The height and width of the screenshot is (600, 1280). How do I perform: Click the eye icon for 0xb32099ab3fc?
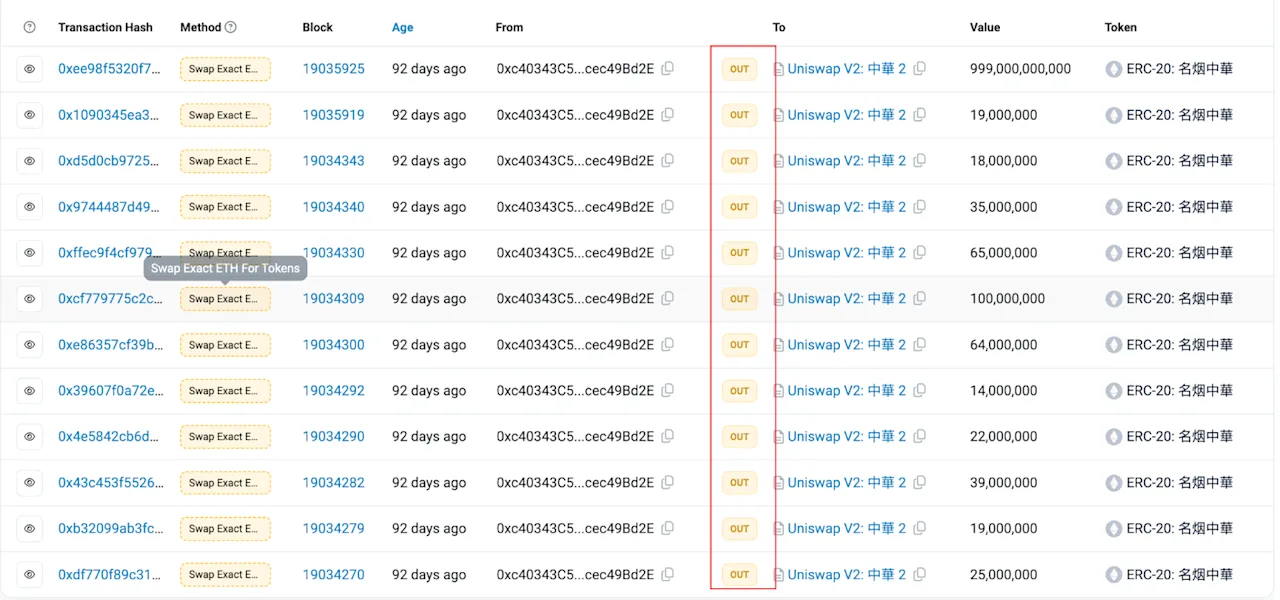pyautogui.click(x=29, y=529)
